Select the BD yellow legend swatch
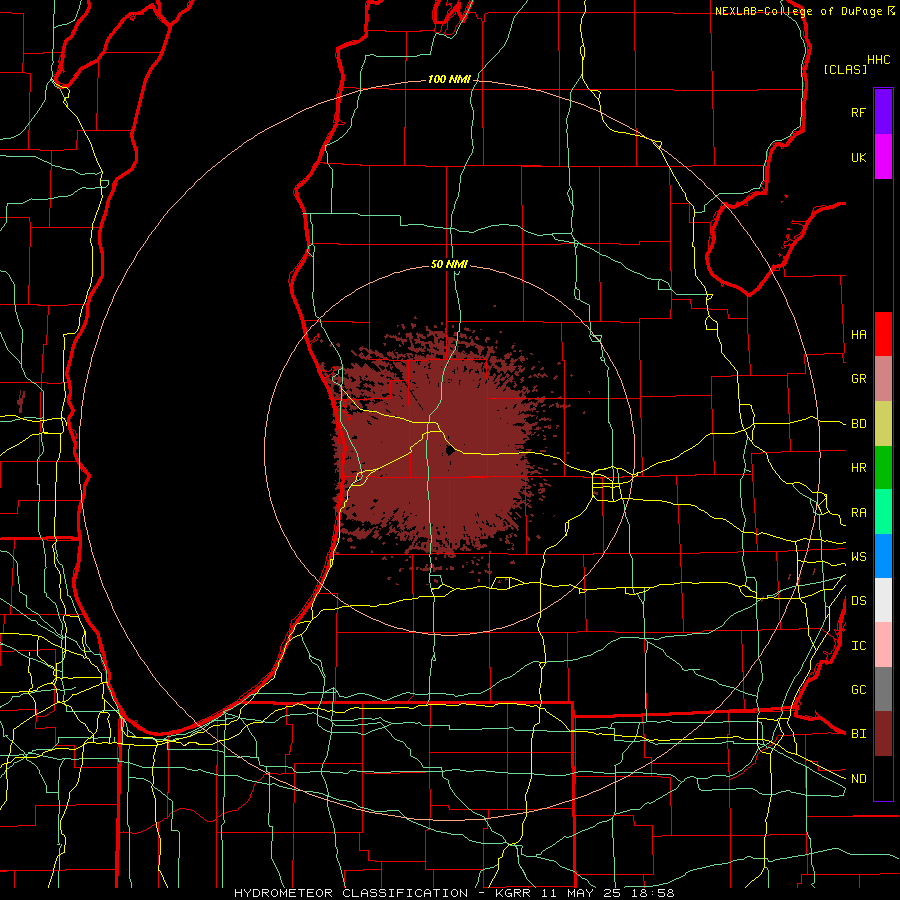Viewport: 900px width, 900px height. pos(883,424)
